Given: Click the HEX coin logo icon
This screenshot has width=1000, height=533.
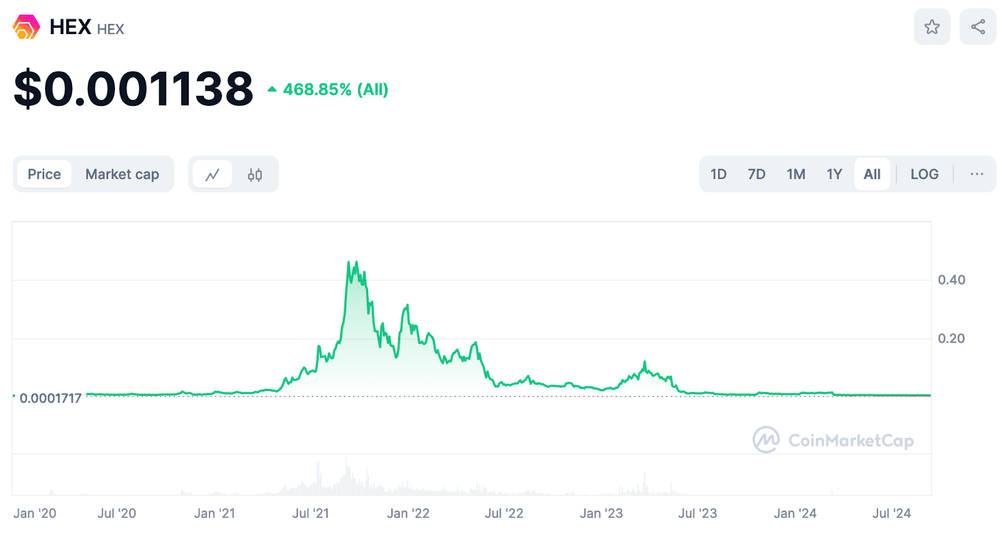Looking at the screenshot, I should pos(26,27).
